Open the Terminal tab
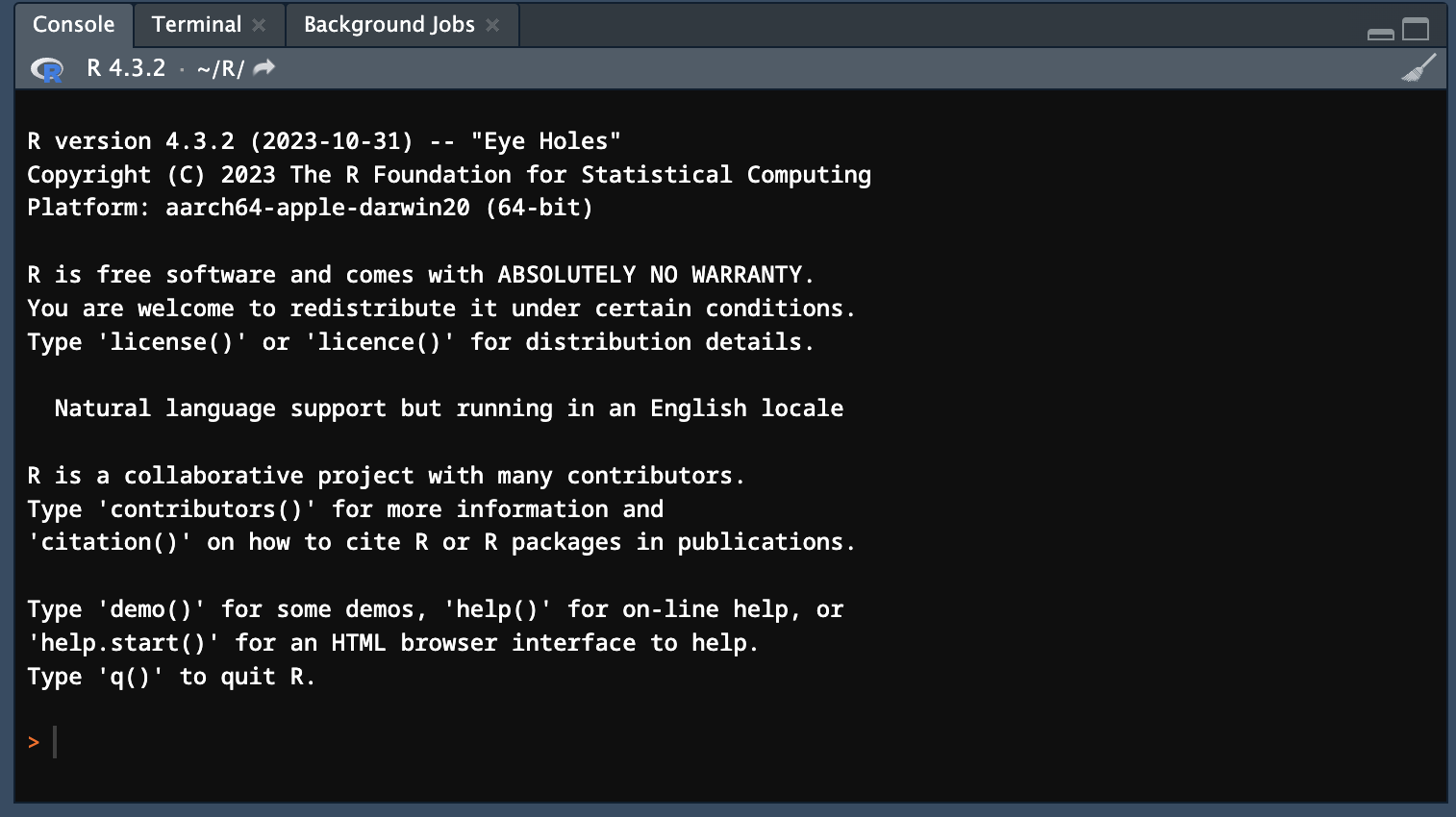 196,25
